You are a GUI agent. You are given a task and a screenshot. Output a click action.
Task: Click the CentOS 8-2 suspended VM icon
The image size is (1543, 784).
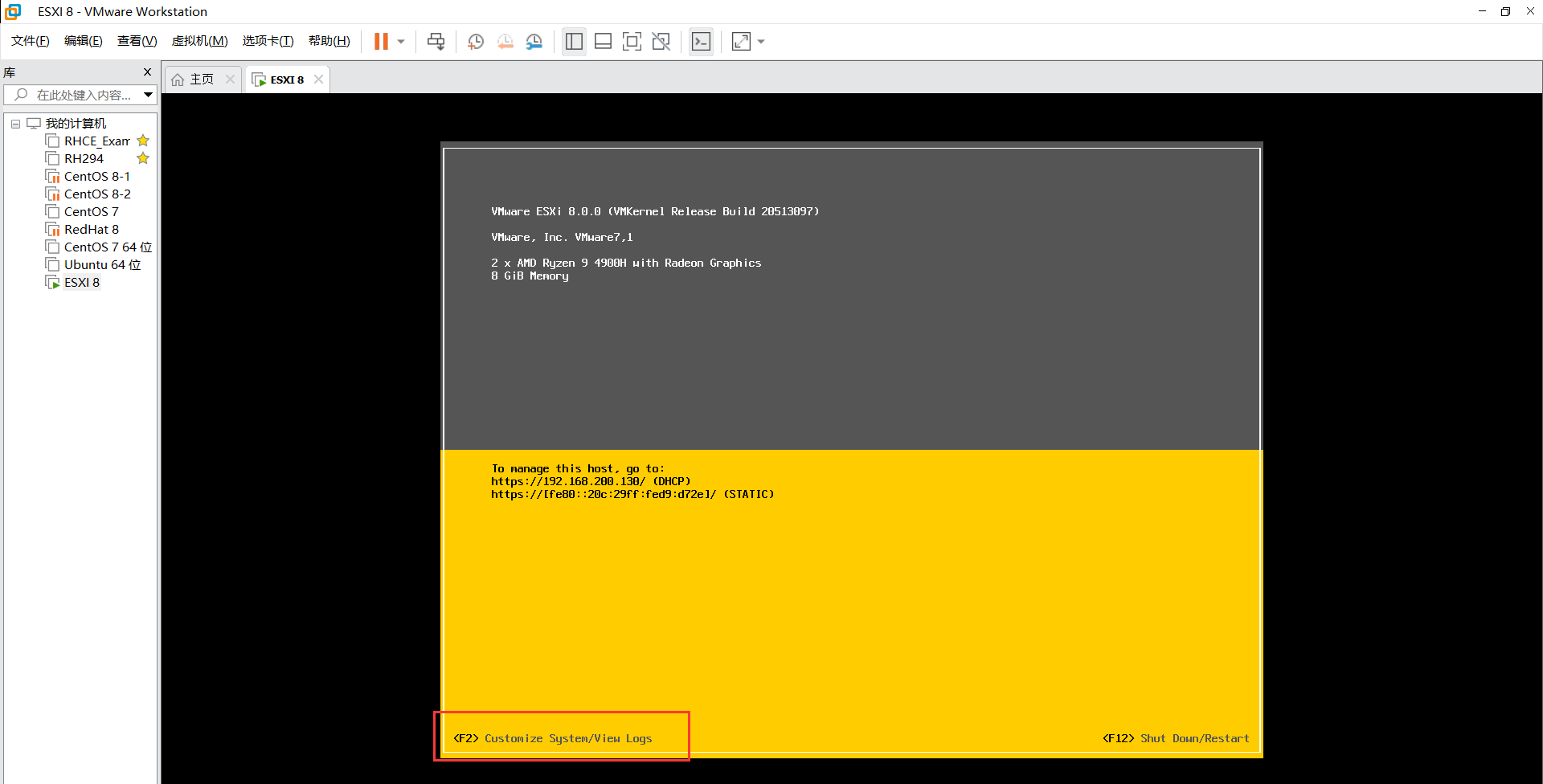click(x=52, y=194)
